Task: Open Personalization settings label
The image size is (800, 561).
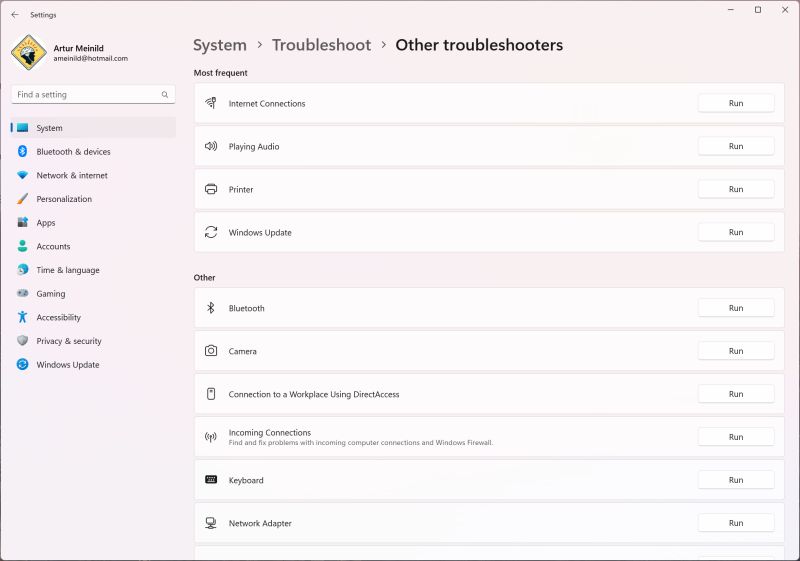Action: [x=64, y=199]
